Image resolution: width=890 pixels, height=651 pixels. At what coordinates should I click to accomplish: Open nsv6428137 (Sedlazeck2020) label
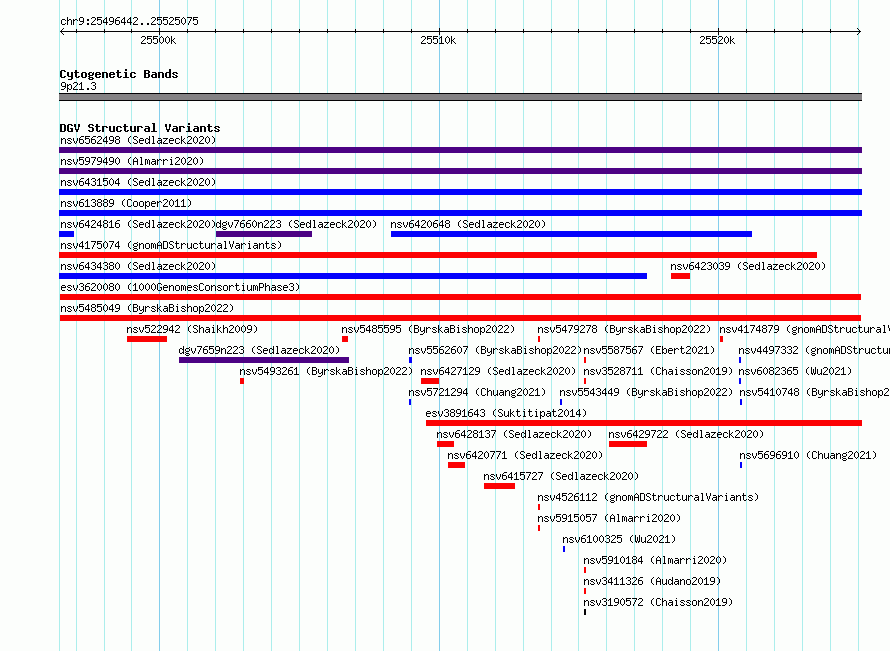pos(514,434)
